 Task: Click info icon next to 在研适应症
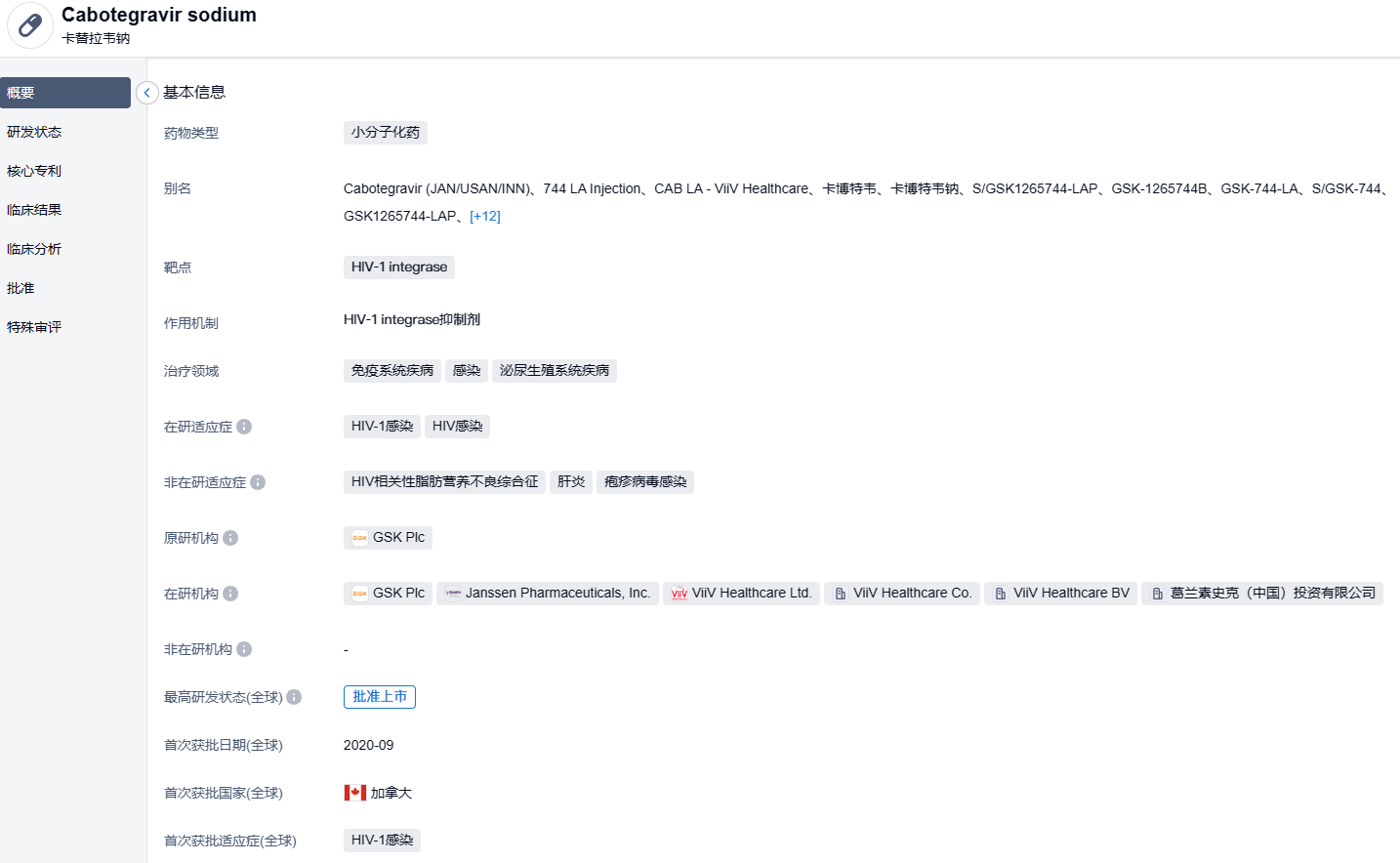tap(244, 427)
